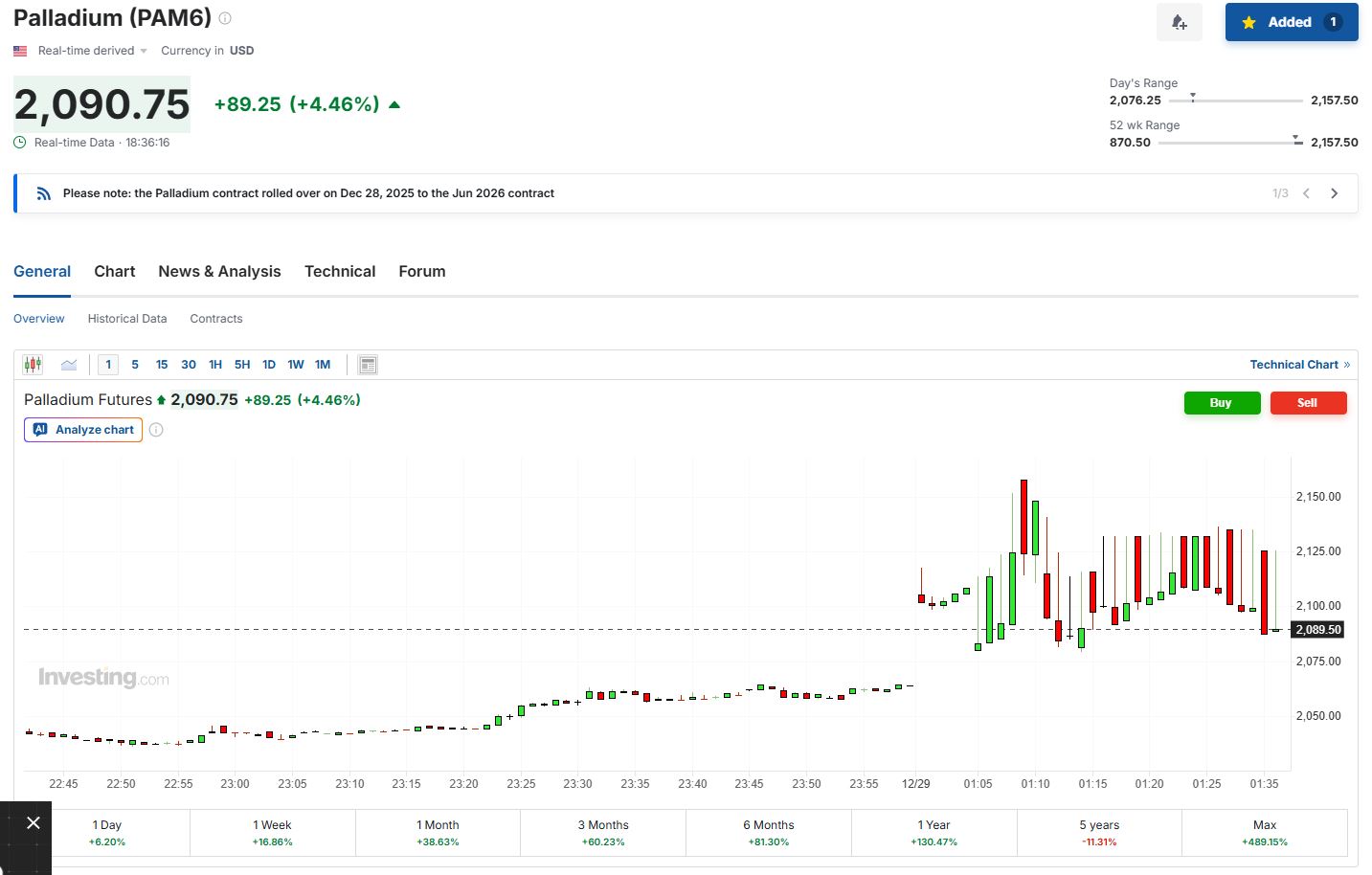Select the candlestick chart type icon

point(34,365)
